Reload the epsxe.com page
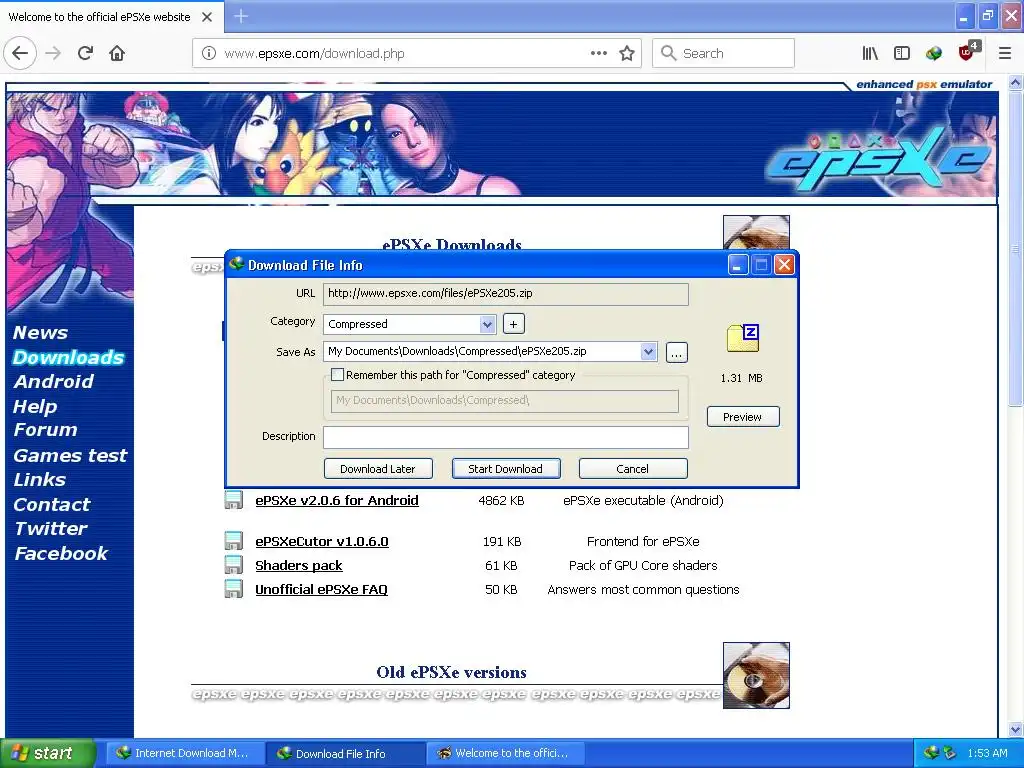 [86, 54]
